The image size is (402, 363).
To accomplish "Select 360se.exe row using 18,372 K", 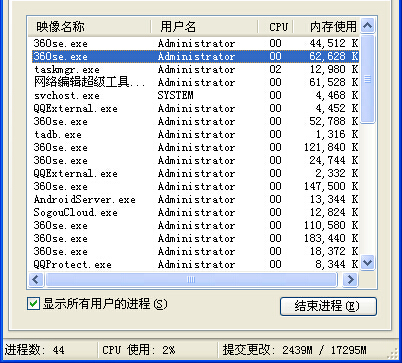I will 195,251.
